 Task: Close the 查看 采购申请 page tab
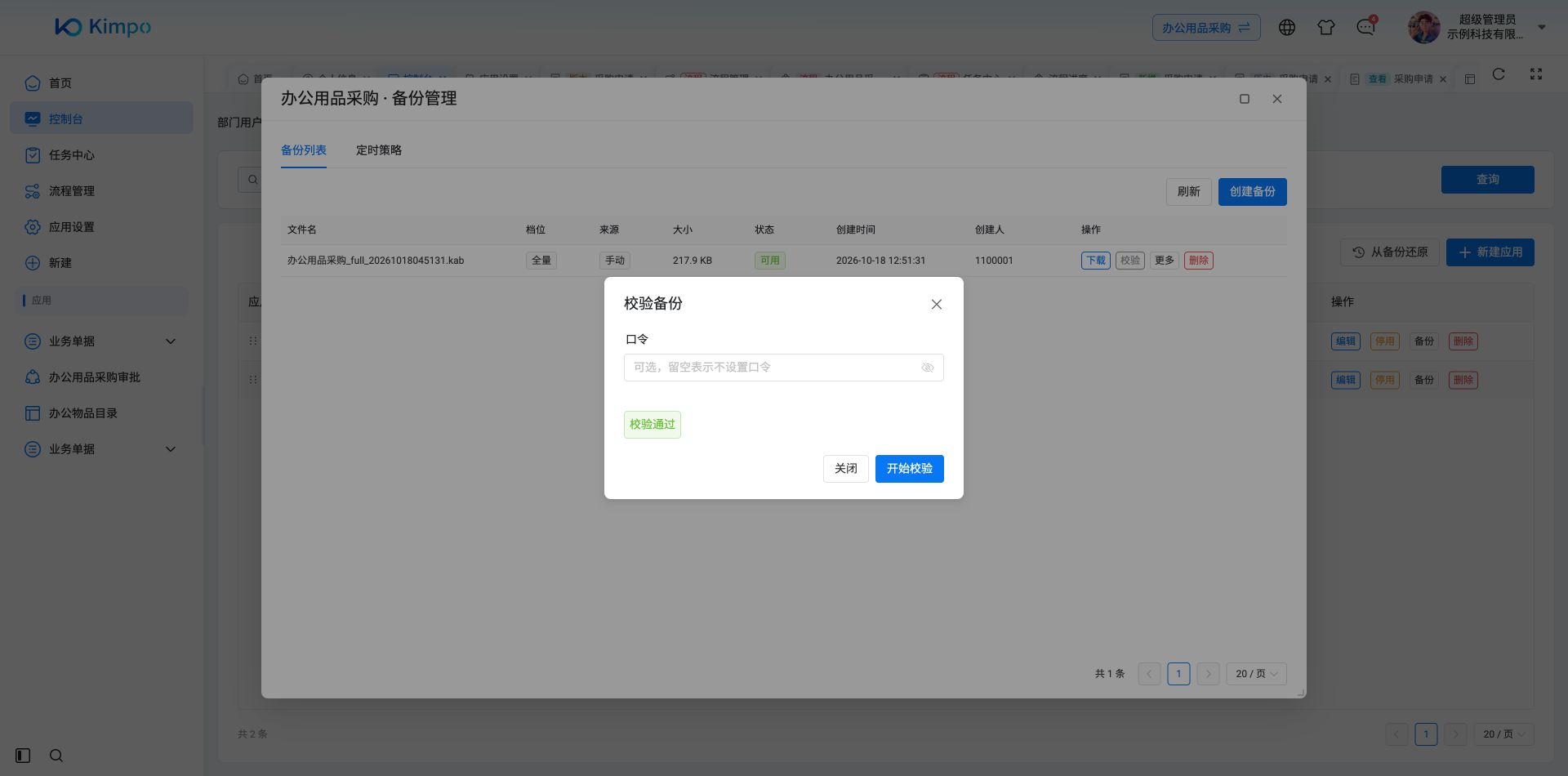(x=1443, y=79)
